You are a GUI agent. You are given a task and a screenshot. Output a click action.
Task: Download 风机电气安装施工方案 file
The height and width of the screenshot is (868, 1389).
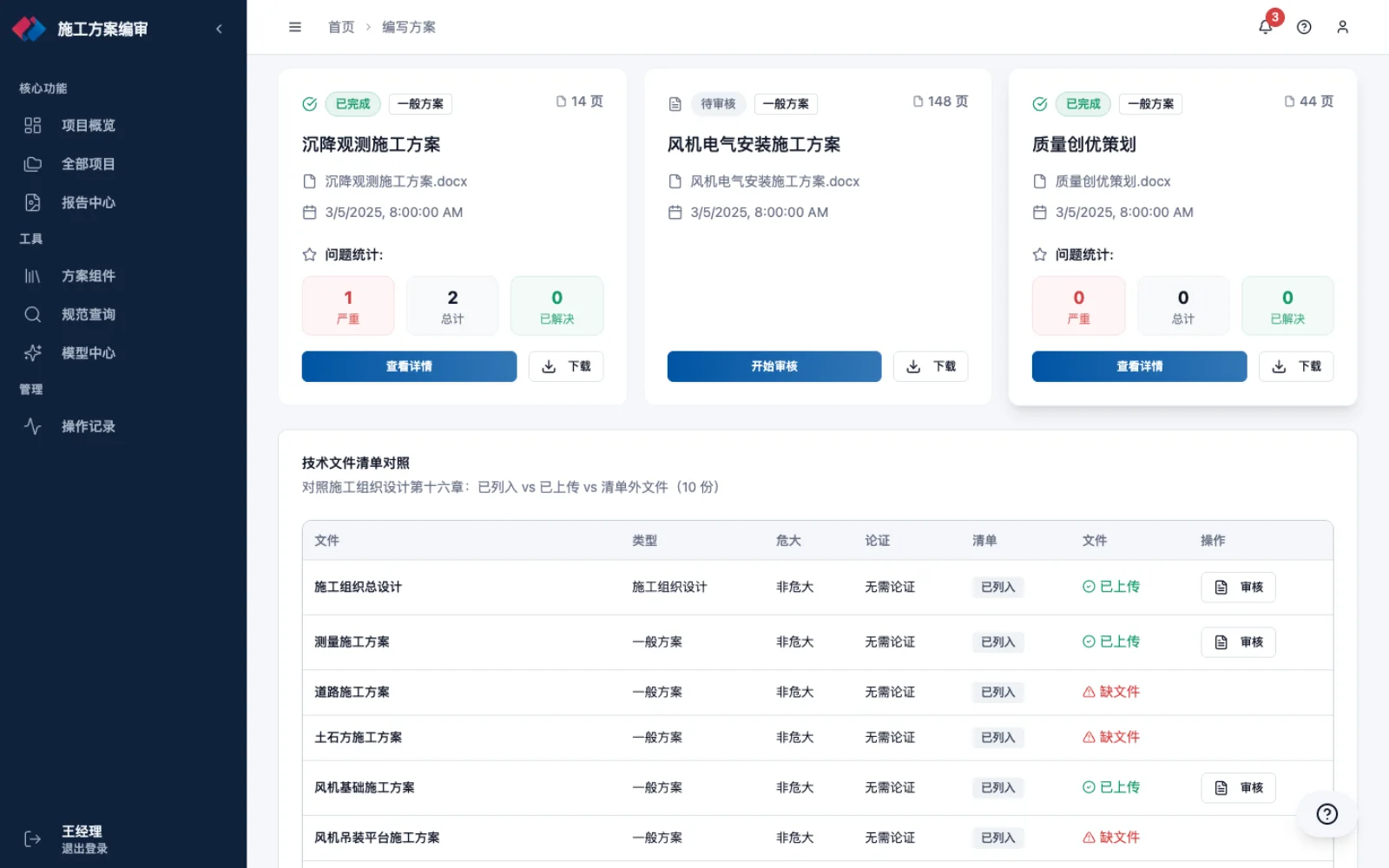point(931,366)
